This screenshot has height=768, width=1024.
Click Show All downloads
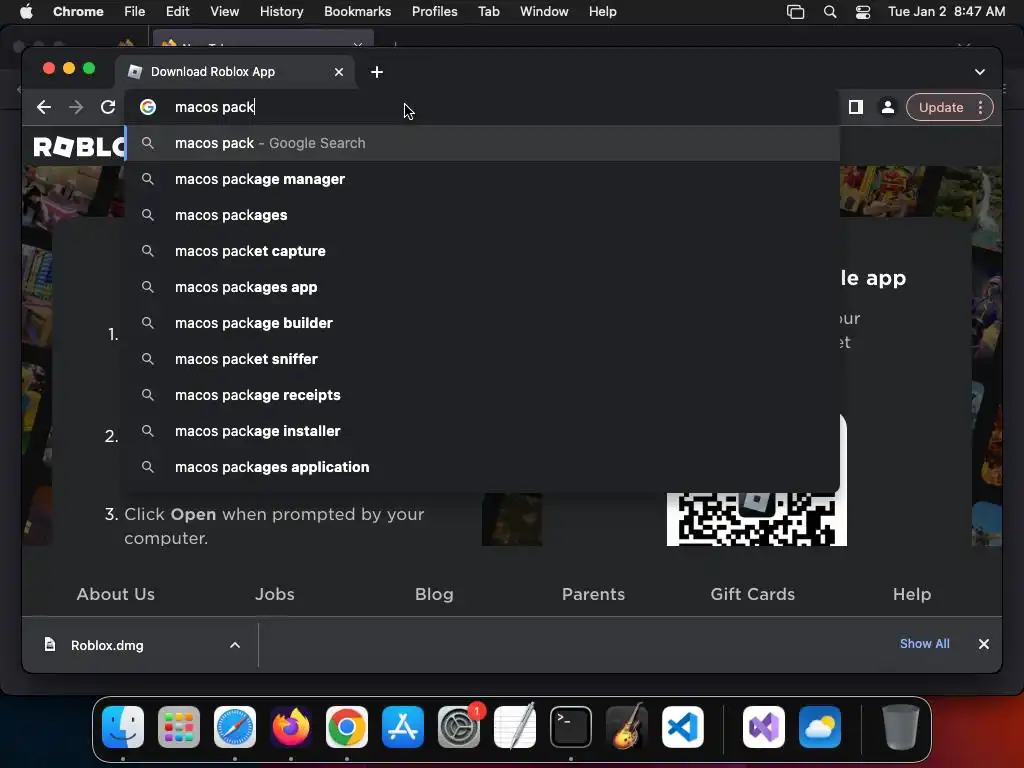pos(925,644)
